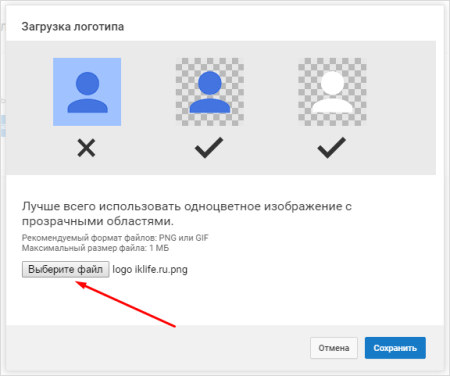
Task: Click the Лучше всего использовать description text
Action: 187,214
